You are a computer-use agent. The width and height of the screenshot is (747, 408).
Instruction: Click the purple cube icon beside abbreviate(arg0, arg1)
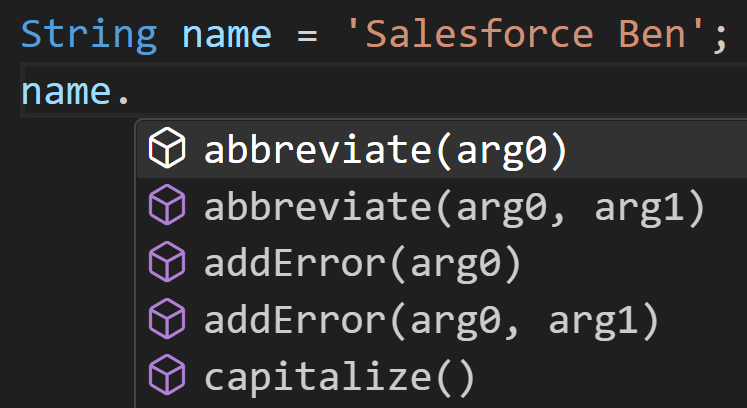[167, 205]
